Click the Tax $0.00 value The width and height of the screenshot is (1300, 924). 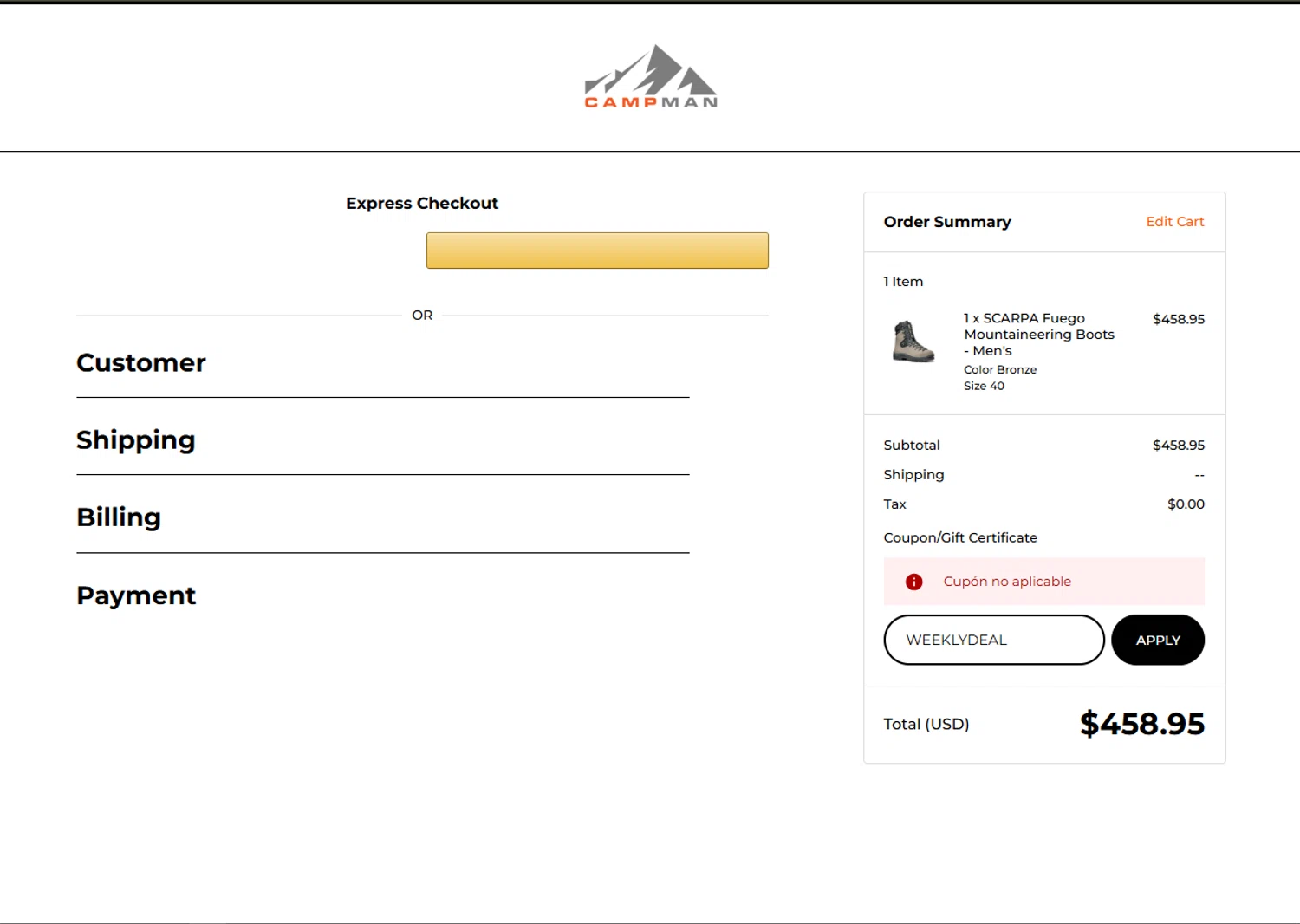point(1186,504)
